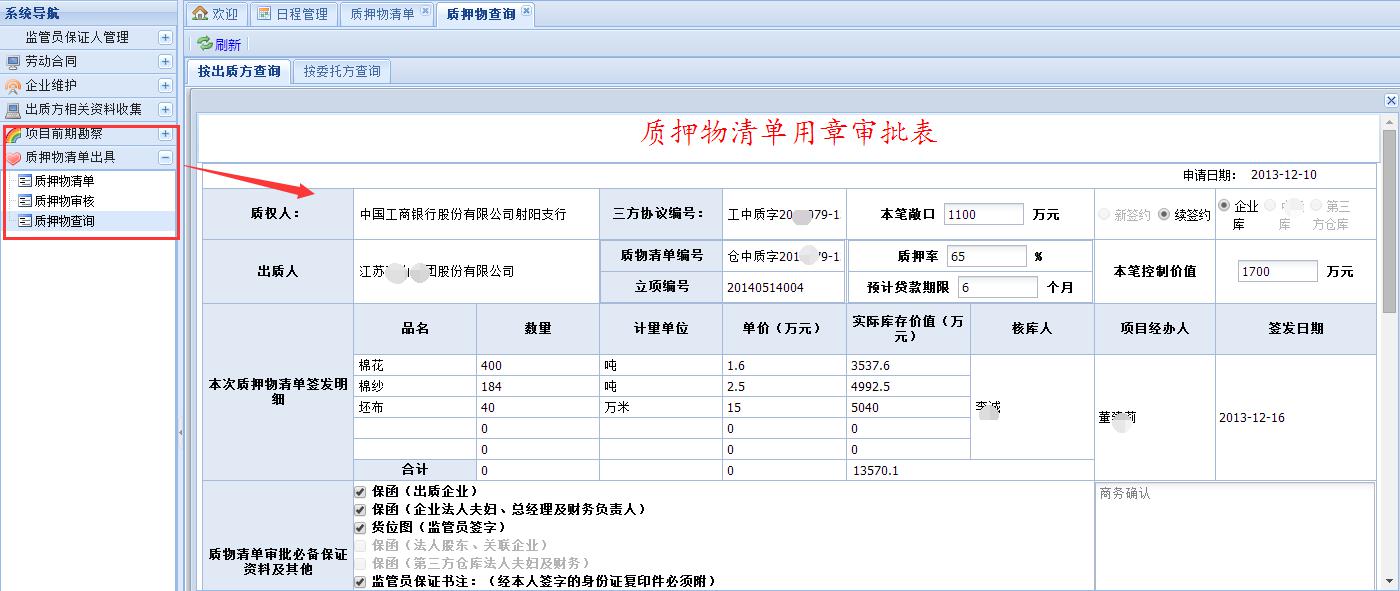Uncheck the 保函（出质企业）checkbox
Viewport: 1400px width, 591px height.
click(360, 492)
